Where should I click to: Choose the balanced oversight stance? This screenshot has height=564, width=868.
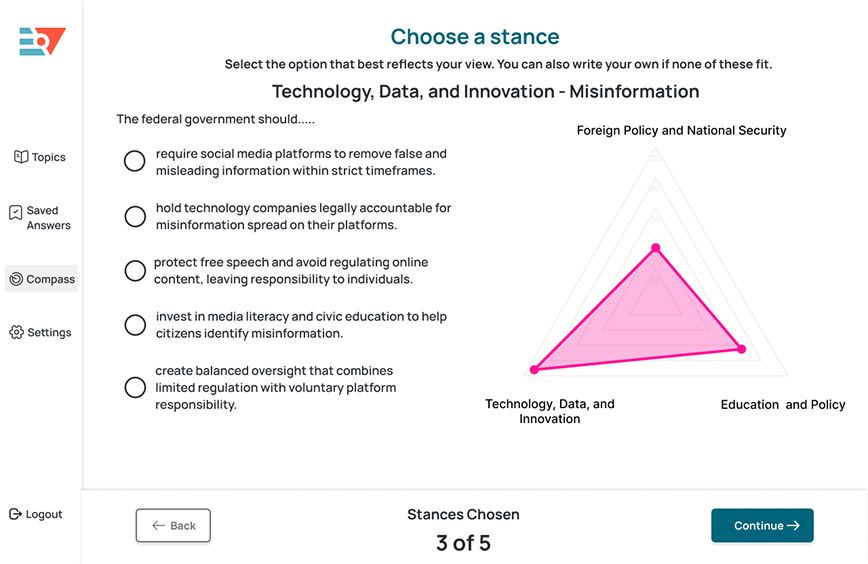coord(135,387)
